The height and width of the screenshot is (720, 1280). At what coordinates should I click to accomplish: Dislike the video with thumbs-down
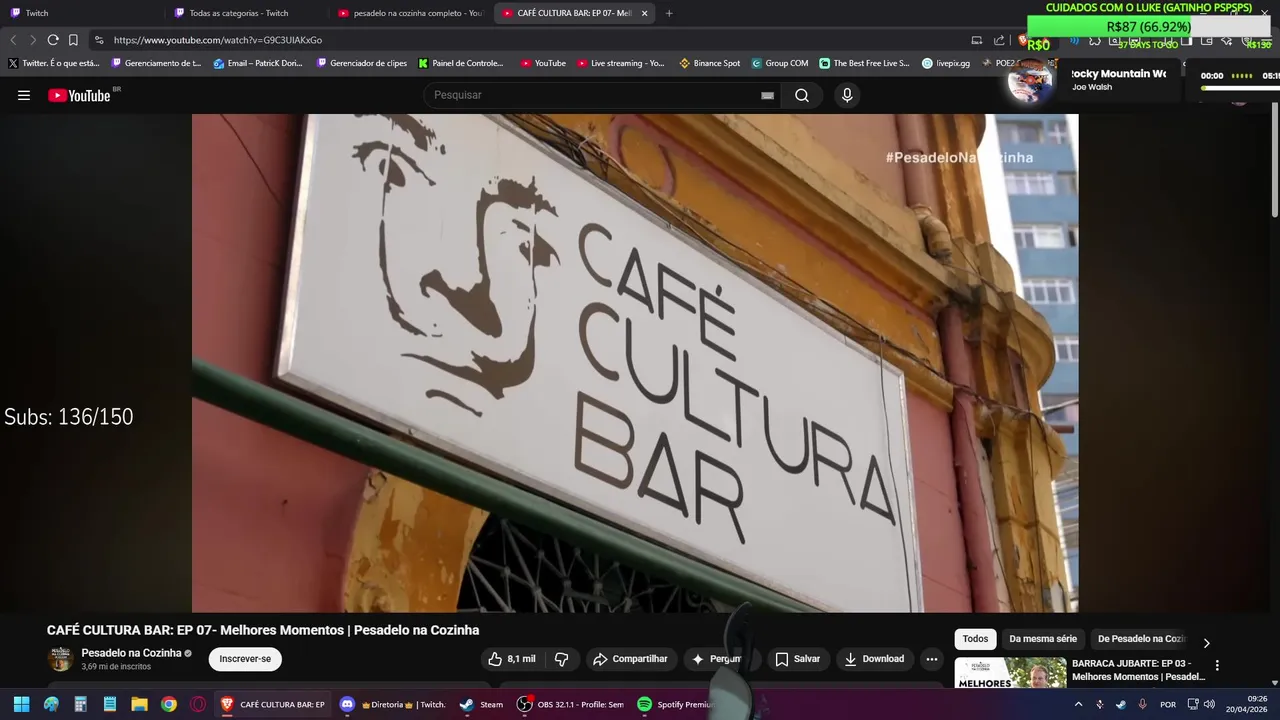coord(562,659)
